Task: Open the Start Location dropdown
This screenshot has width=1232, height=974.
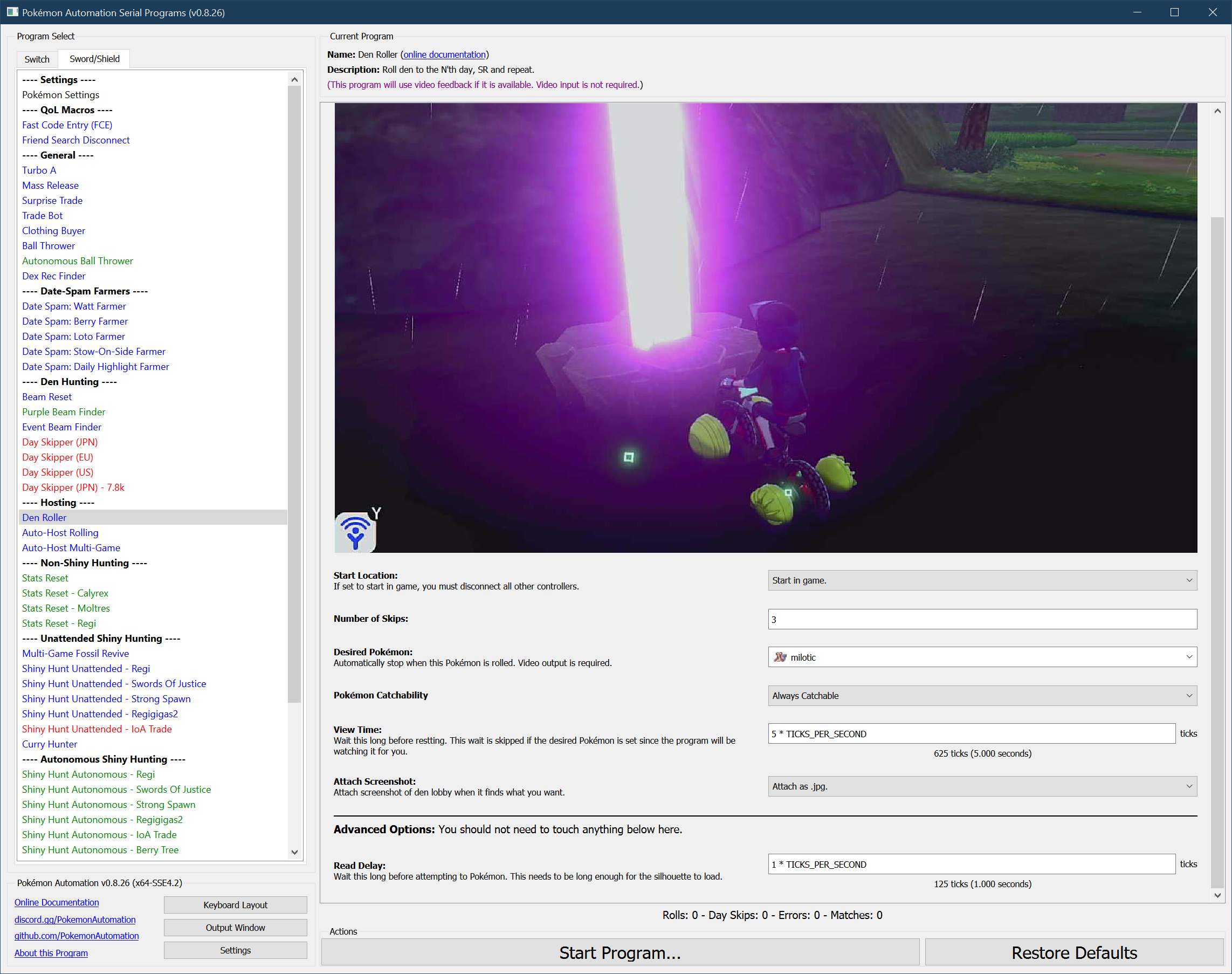Action: pyautogui.click(x=982, y=580)
